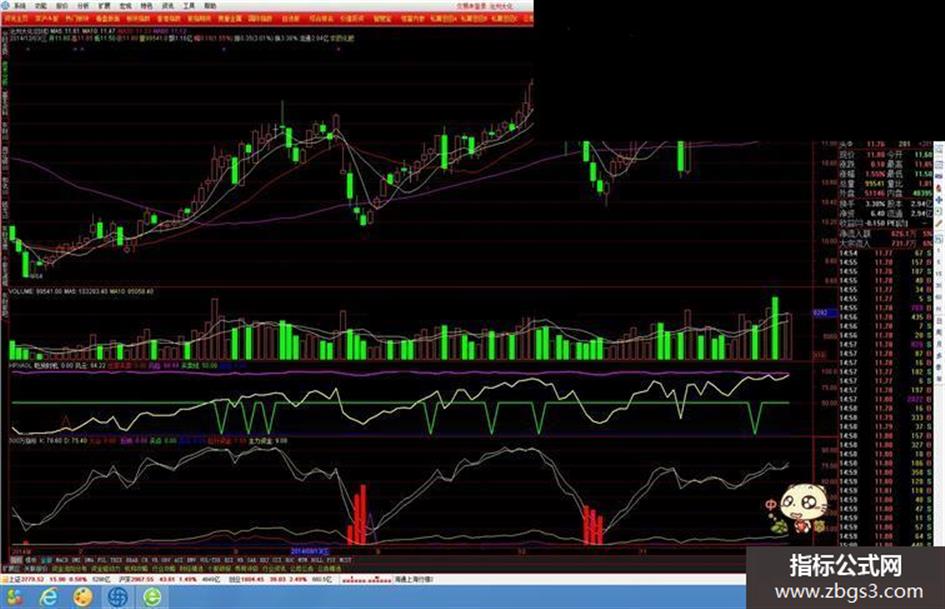This screenshot has height=609, width=945.
Task: Choose the CCI indicator tab
Action: tap(275, 560)
